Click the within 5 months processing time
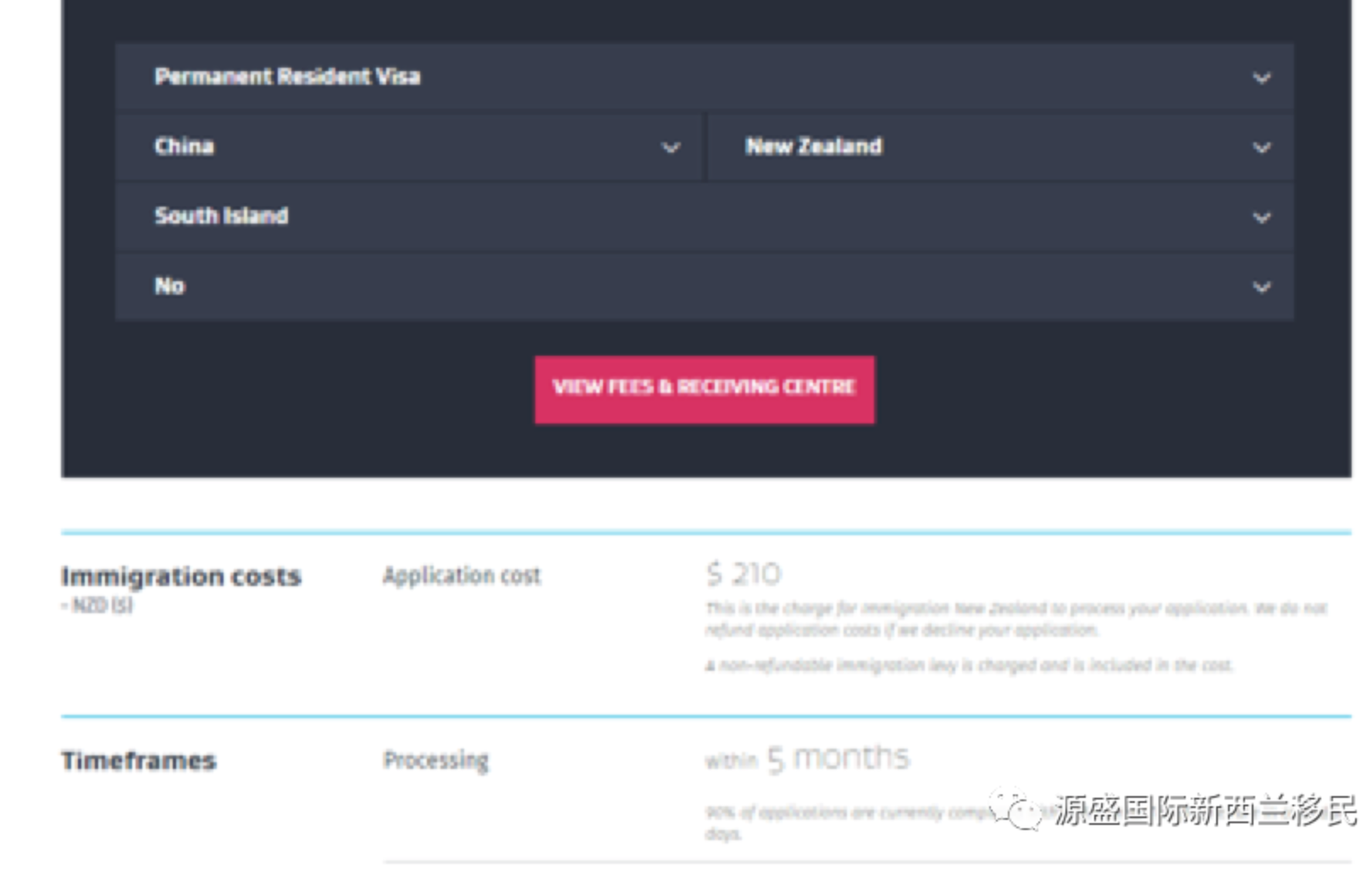The height and width of the screenshot is (874, 1372). pyautogui.click(x=807, y=758)
